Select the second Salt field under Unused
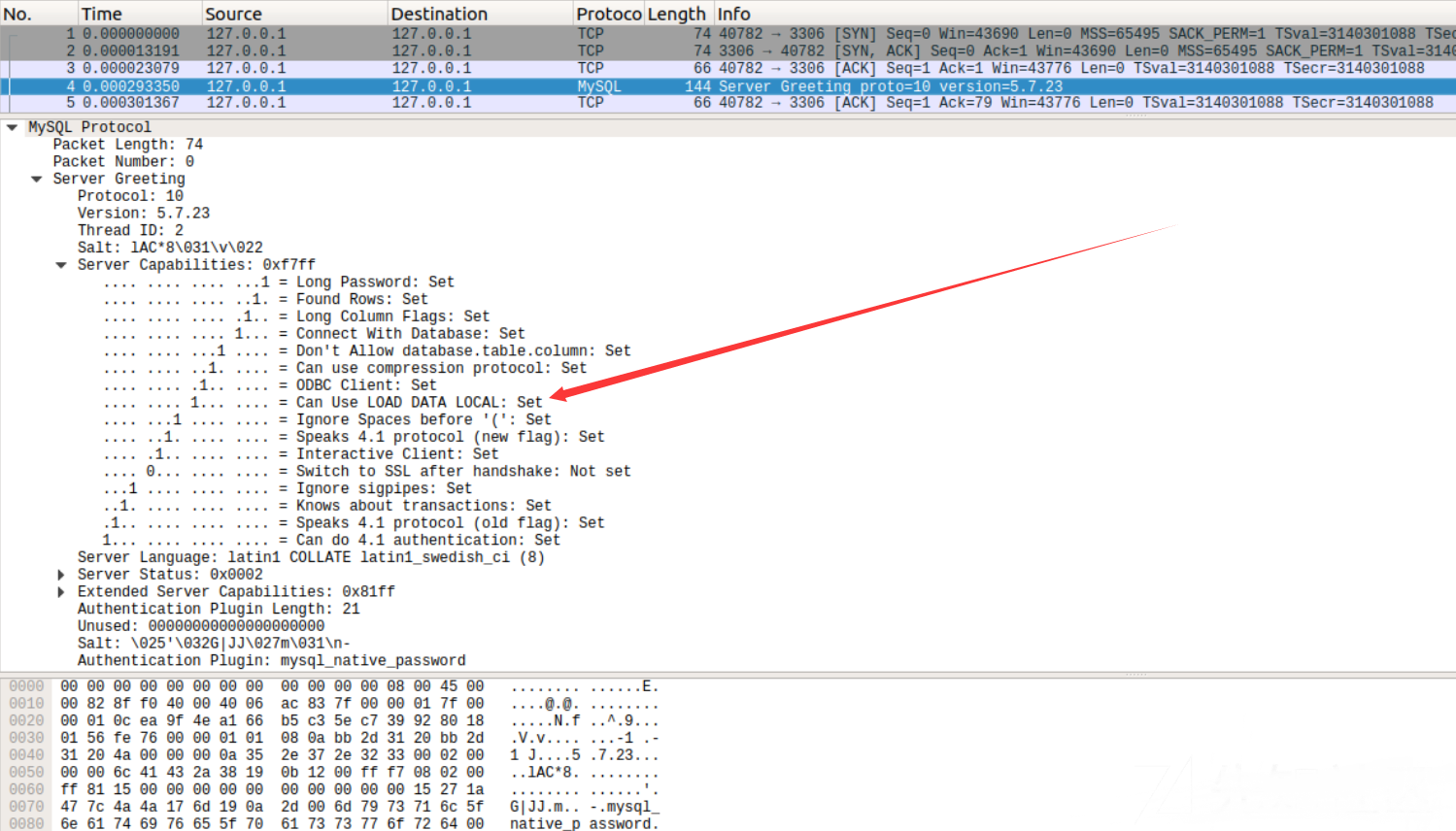Screen dimensions: 1456x831 coord(214,644)
